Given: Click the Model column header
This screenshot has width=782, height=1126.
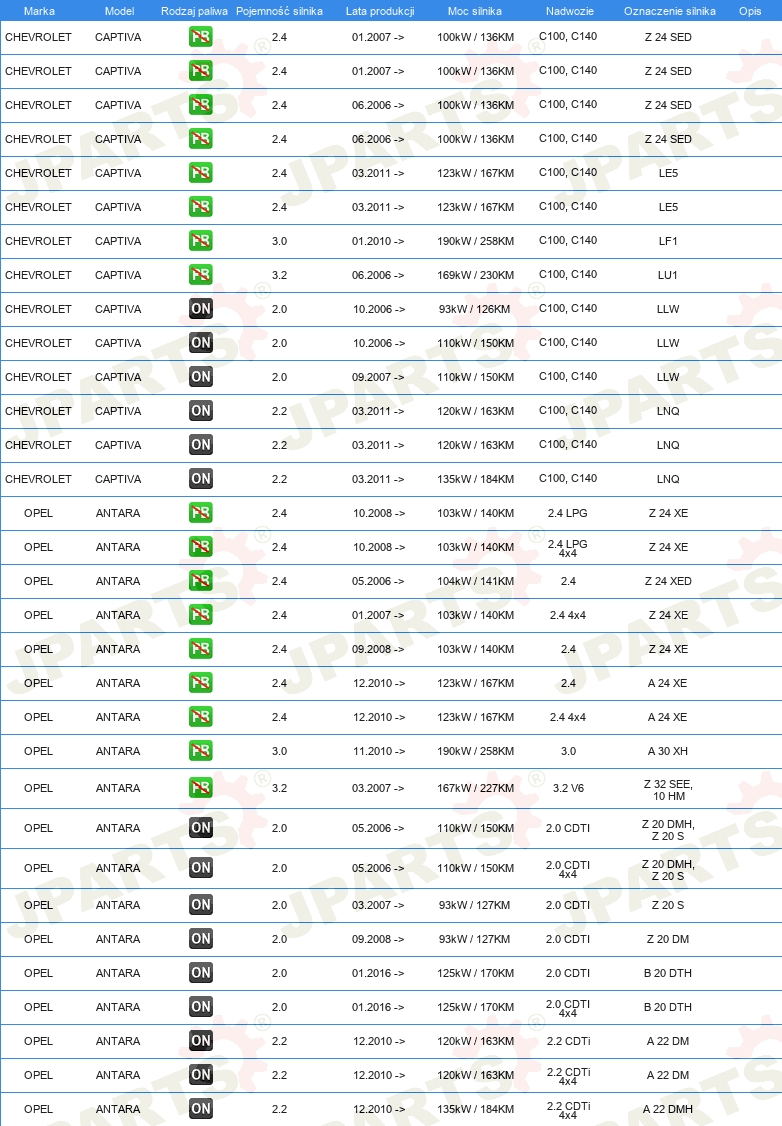Looking at the screenshot, I should click(x=119, y=11).
